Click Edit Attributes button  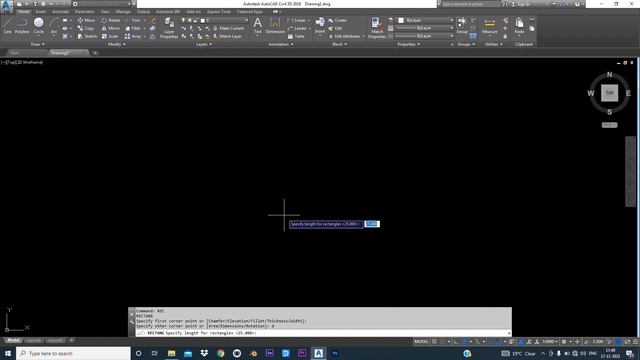[345, 36]
